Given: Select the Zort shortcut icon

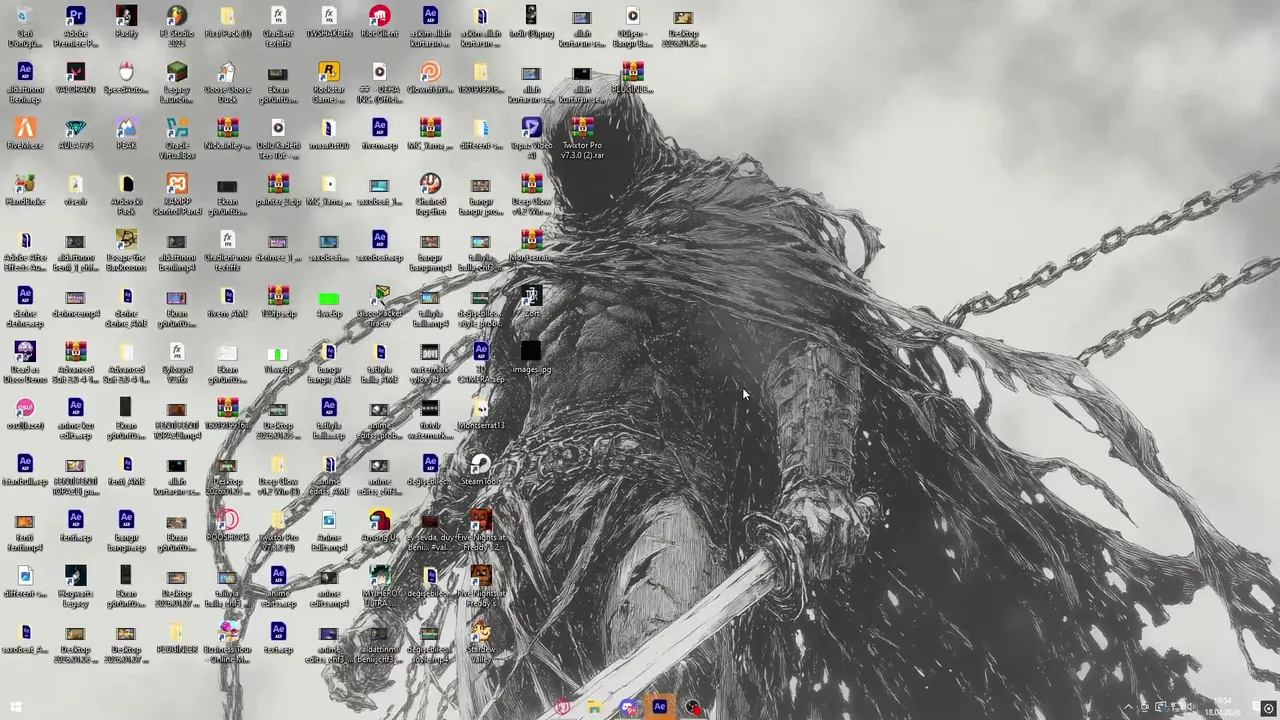Looking at the screenshot, I should (531, 302).
